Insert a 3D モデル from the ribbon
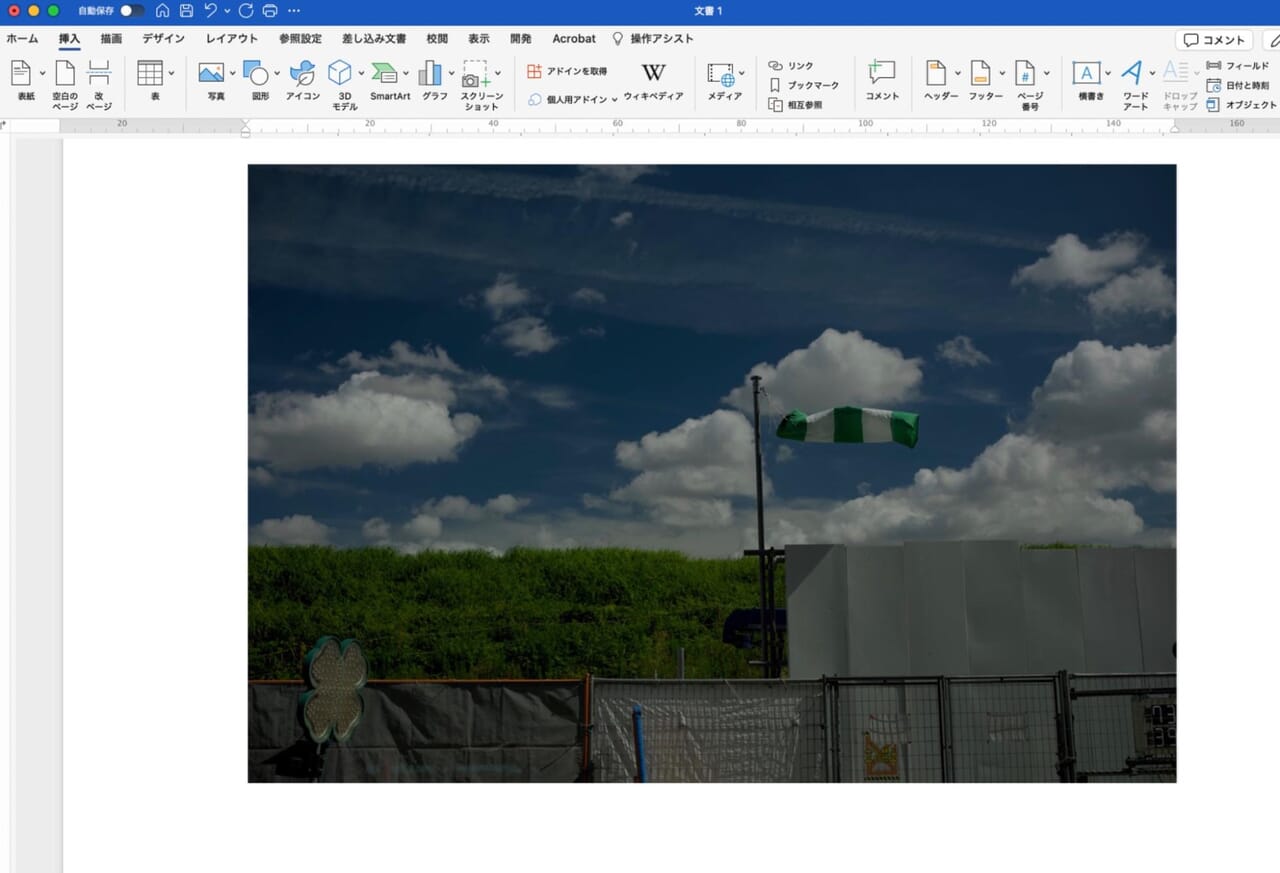Screen dimensions: 1280x873 point(340,74)
